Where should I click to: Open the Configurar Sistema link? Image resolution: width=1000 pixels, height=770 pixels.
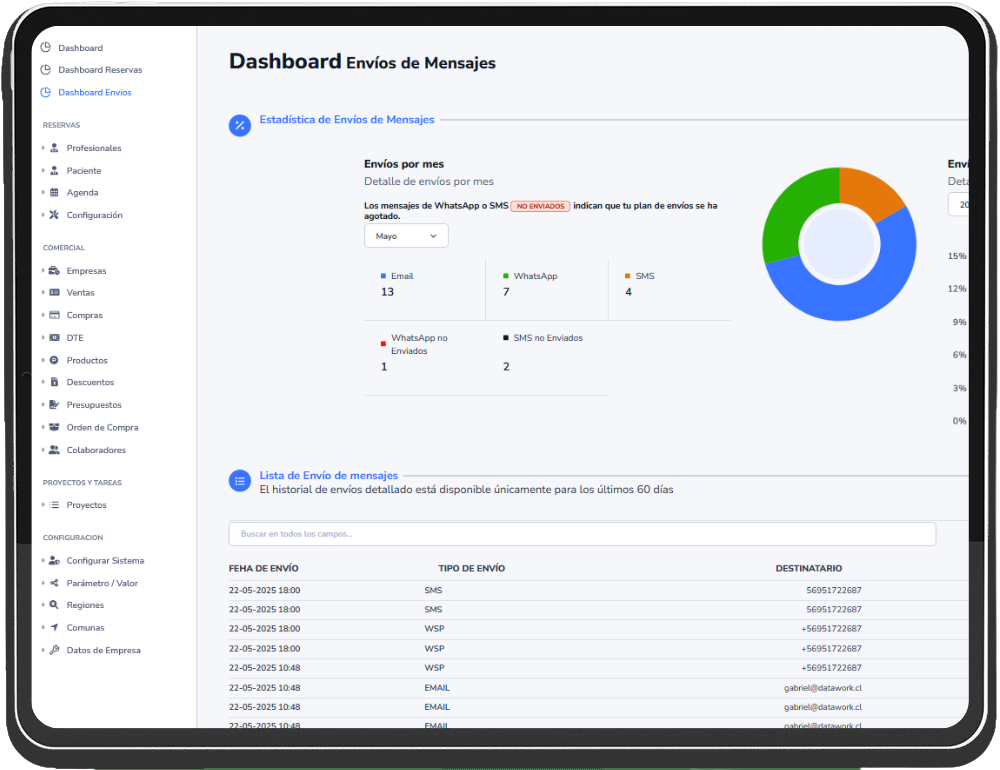[105, 561]
